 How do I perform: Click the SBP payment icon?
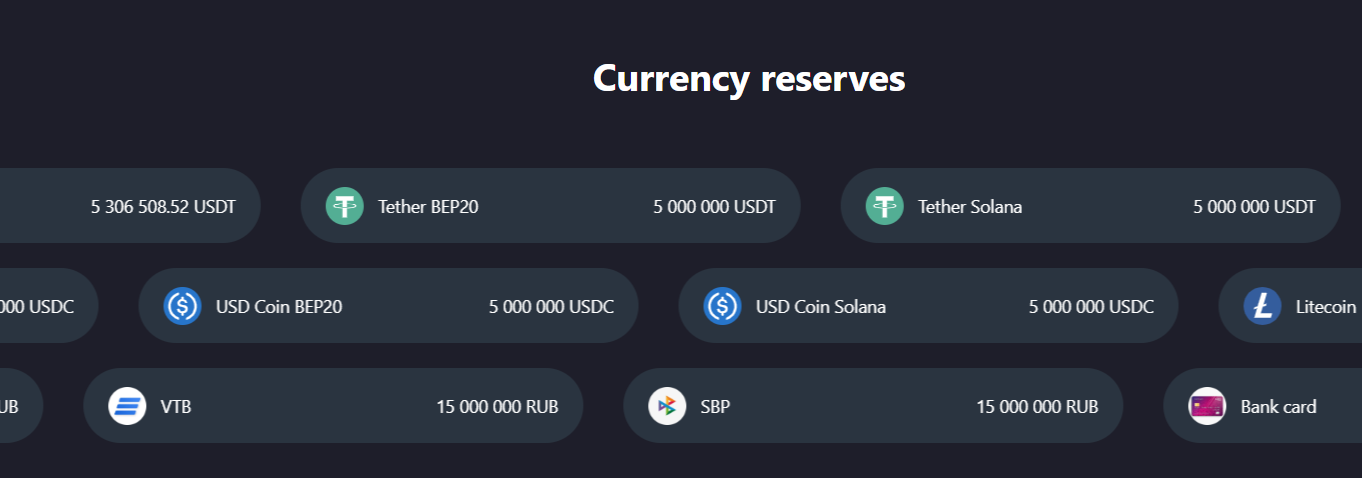[x=667, y=406]
